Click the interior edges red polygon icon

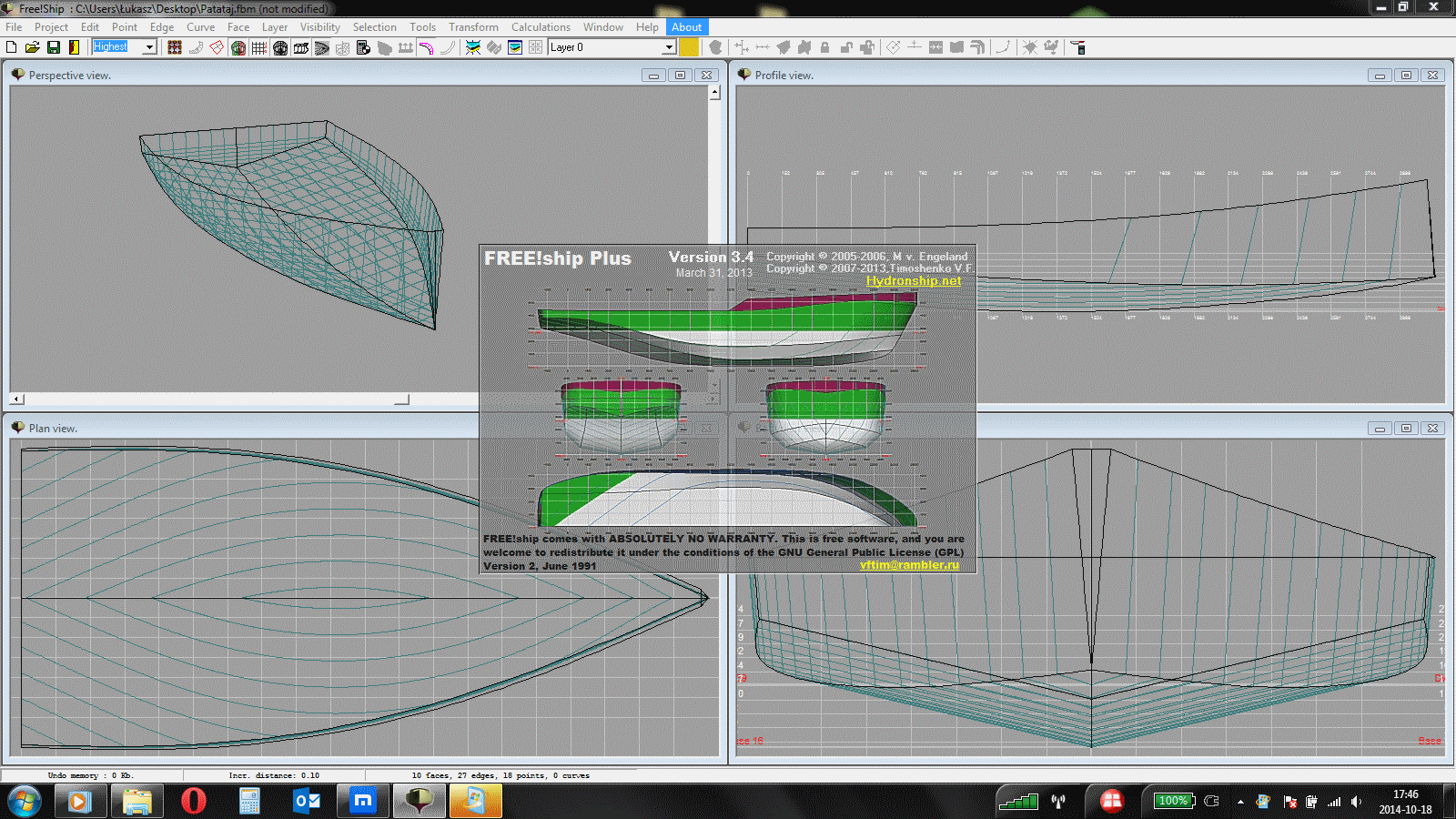point(217,47)
